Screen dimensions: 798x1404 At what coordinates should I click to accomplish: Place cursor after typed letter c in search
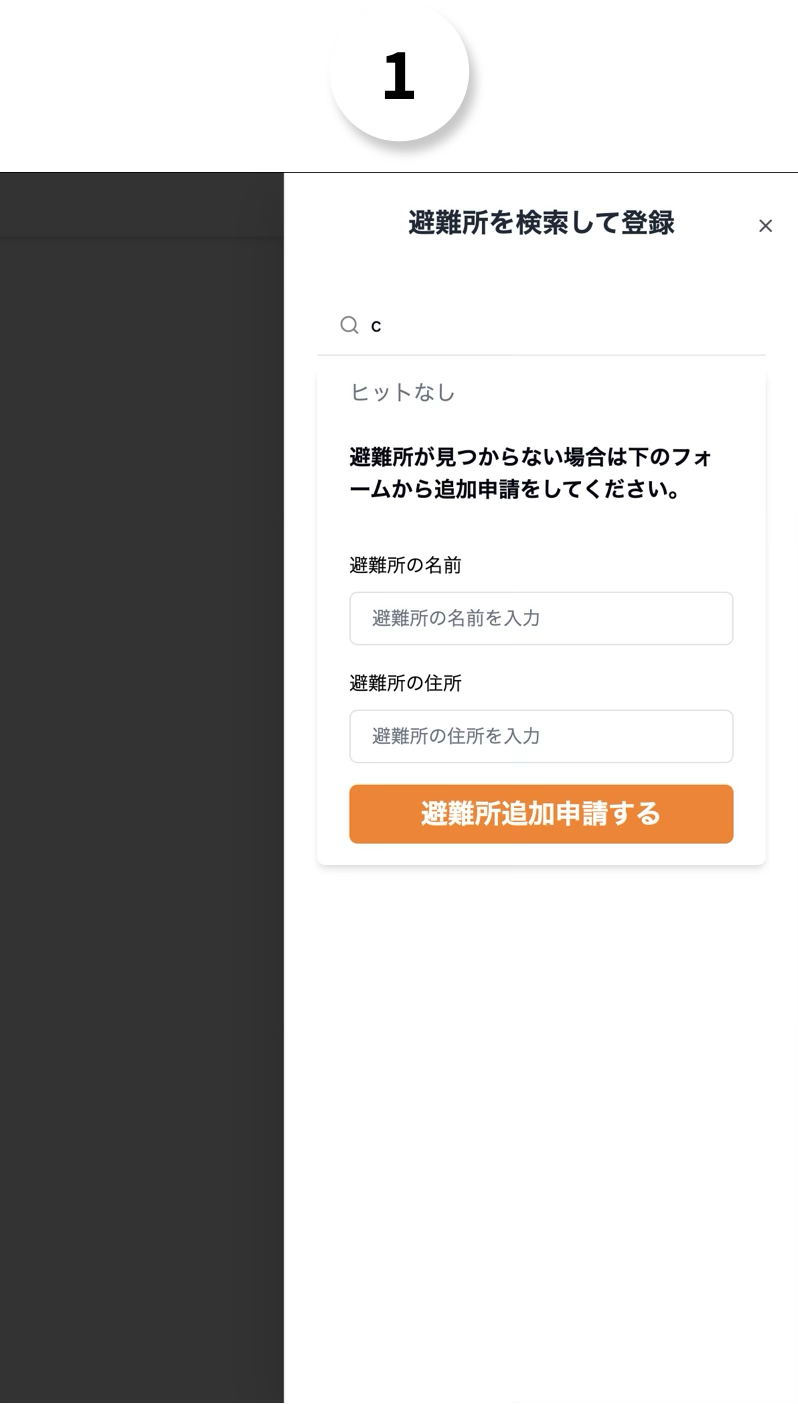pyautogui.click(x=383, y=326)
